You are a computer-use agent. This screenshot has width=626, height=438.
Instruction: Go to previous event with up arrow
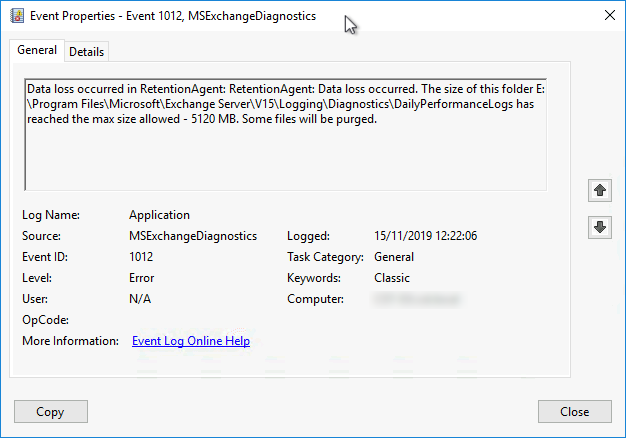pyautogui.click(x=600, y=190)
